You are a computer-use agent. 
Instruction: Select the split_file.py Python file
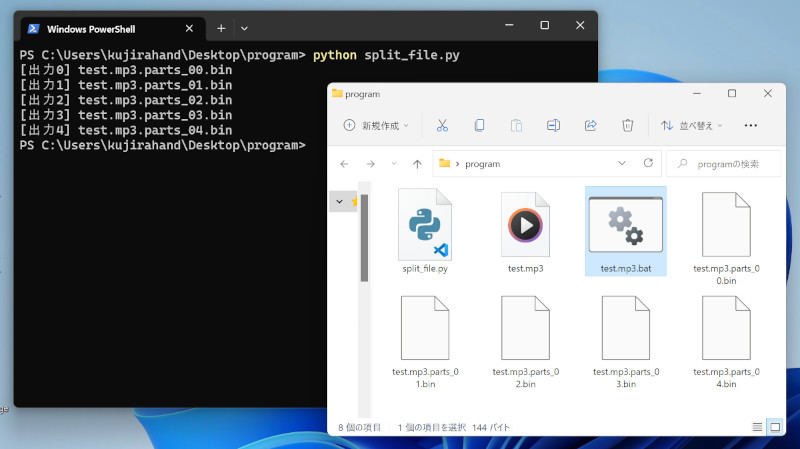click(x=425, y=231)
